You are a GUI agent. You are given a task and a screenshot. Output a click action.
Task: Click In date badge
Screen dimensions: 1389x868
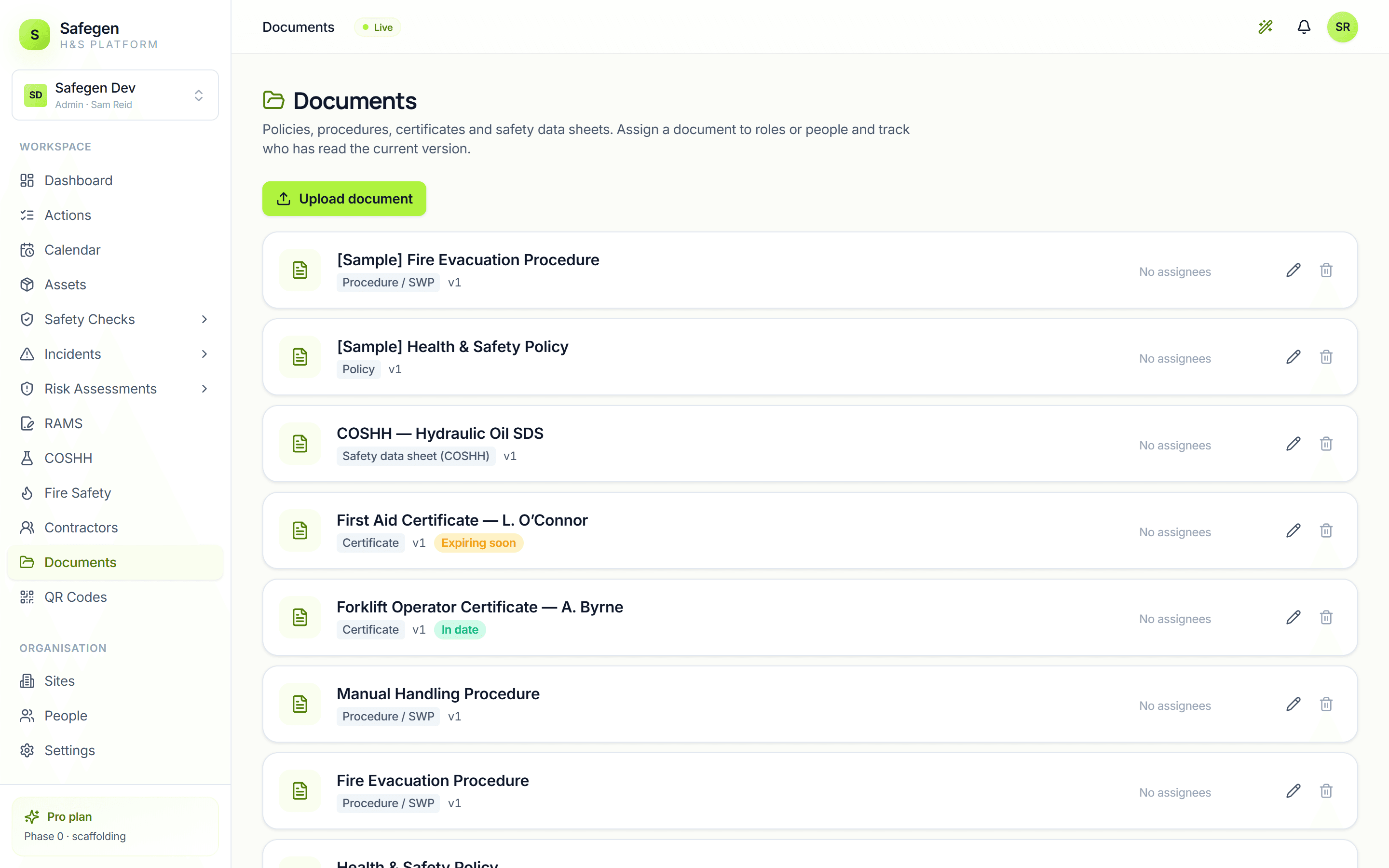[460, 630]
